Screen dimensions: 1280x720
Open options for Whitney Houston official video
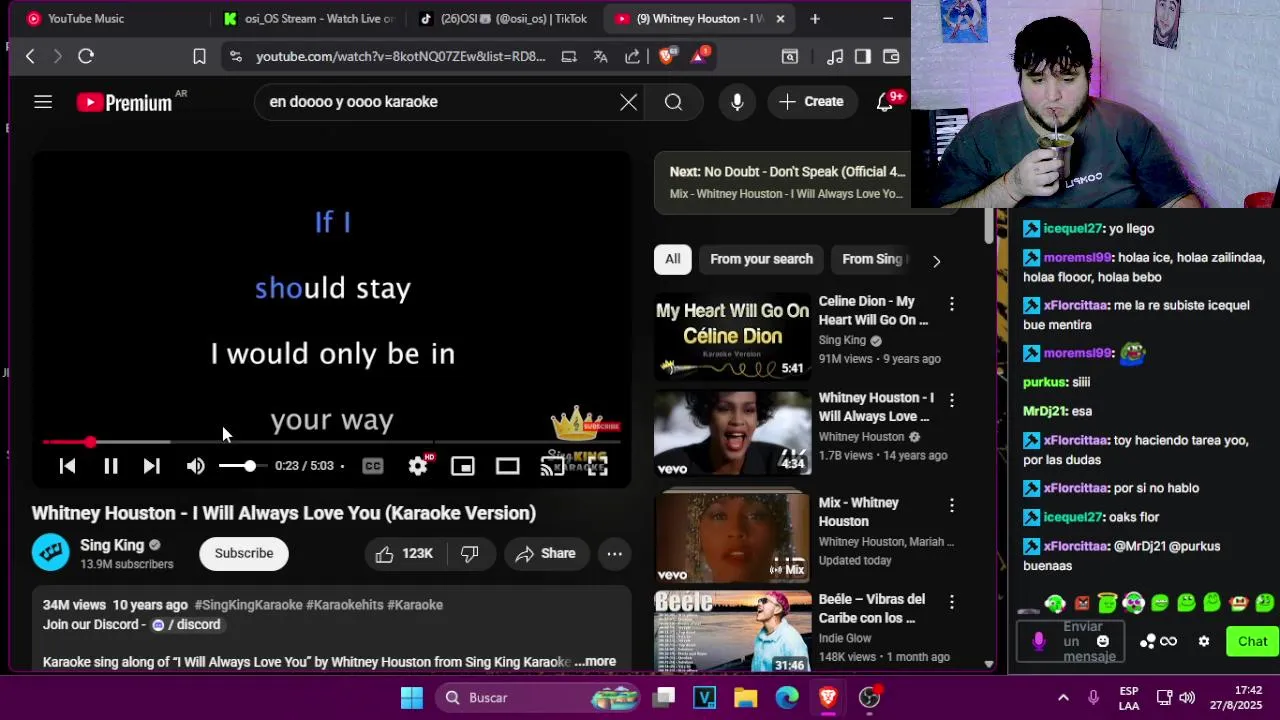[x=952, y=400]
